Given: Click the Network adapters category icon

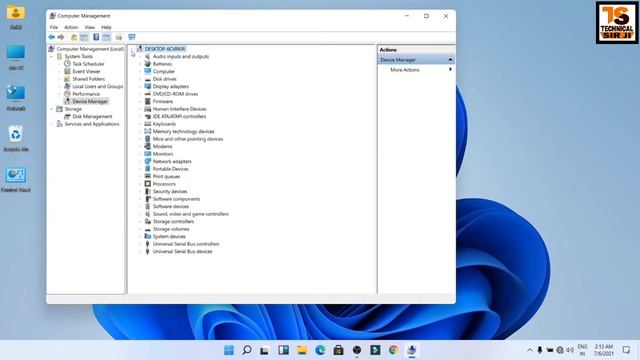Looking at the screenshot, I should [x=148, y=161].
